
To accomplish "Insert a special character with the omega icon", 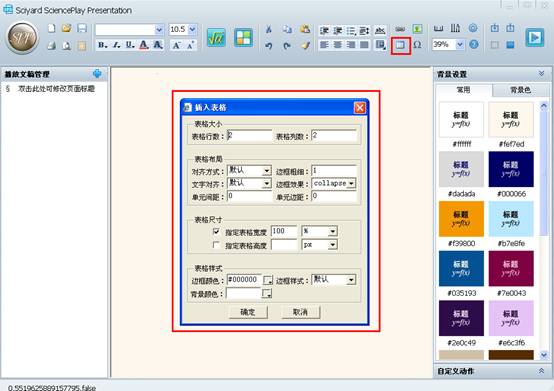I will pos(417,45).
